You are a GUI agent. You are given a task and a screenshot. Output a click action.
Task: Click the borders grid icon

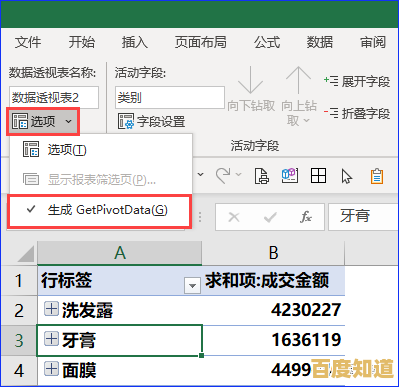[318, 175]
